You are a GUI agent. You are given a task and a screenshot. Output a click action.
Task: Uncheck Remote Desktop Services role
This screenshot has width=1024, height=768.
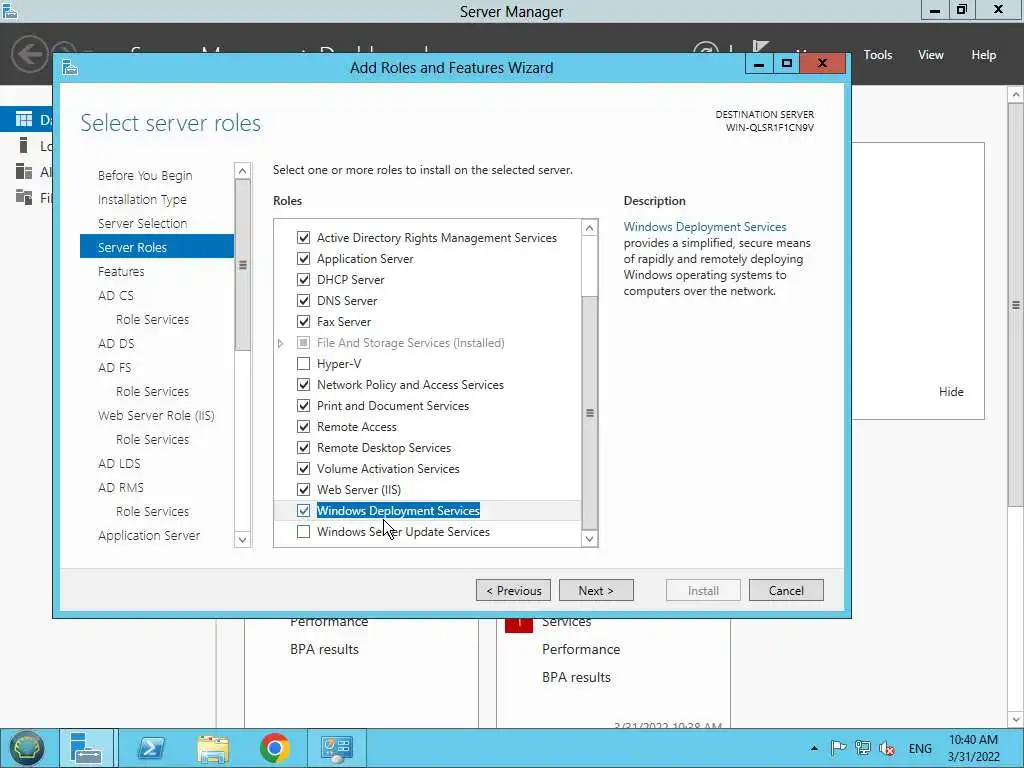tap(303, 447)
